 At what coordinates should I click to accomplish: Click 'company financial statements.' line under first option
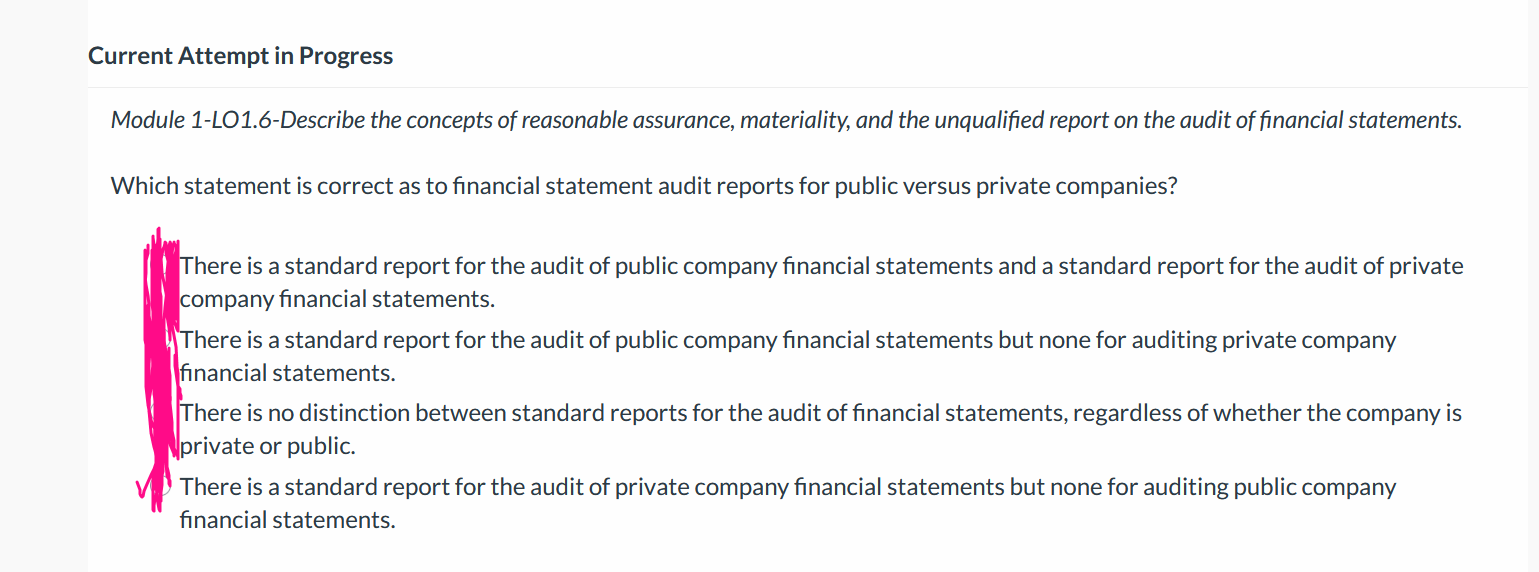tap(338, 299)
